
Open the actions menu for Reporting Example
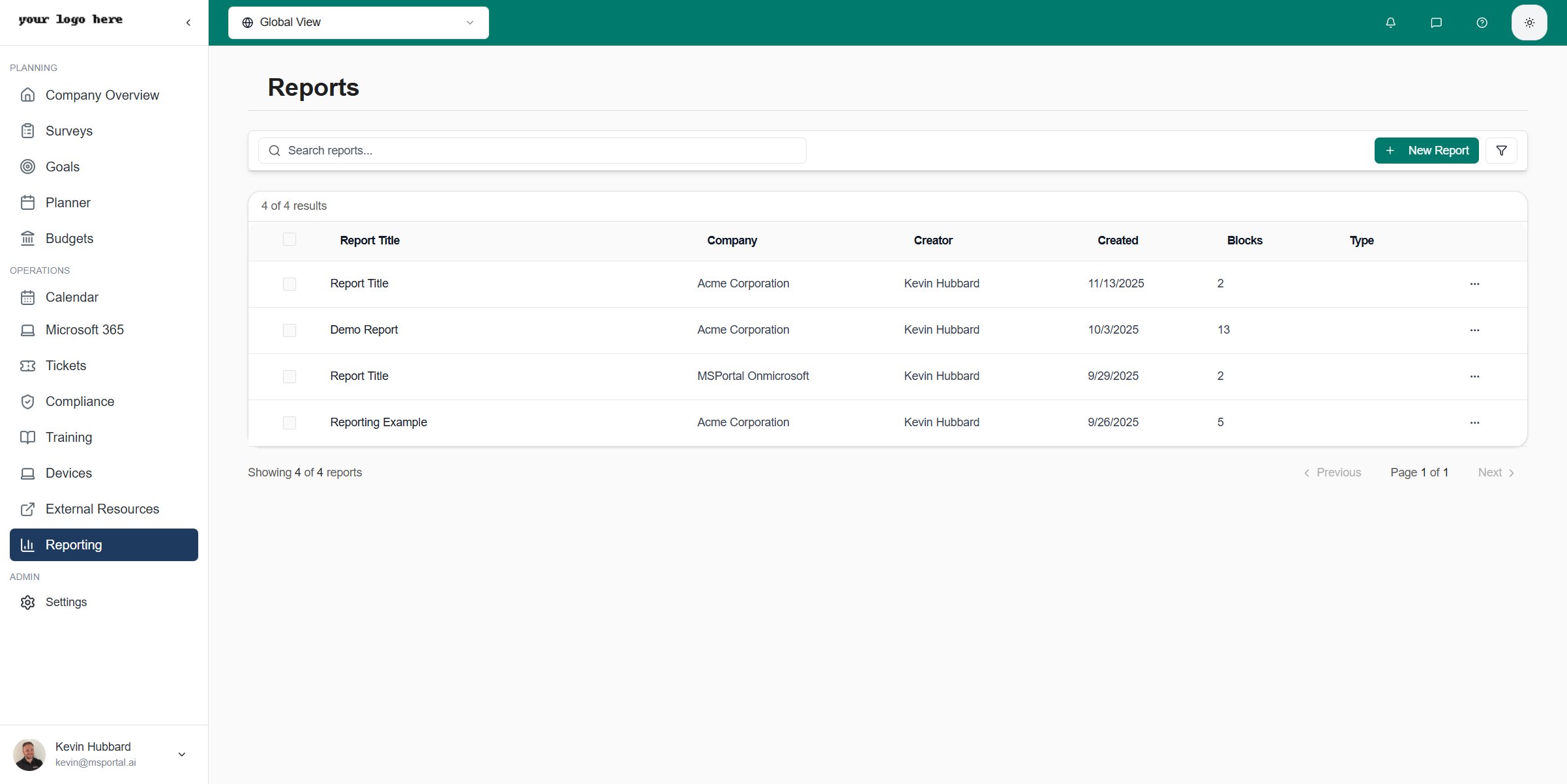click(1474, 423)
